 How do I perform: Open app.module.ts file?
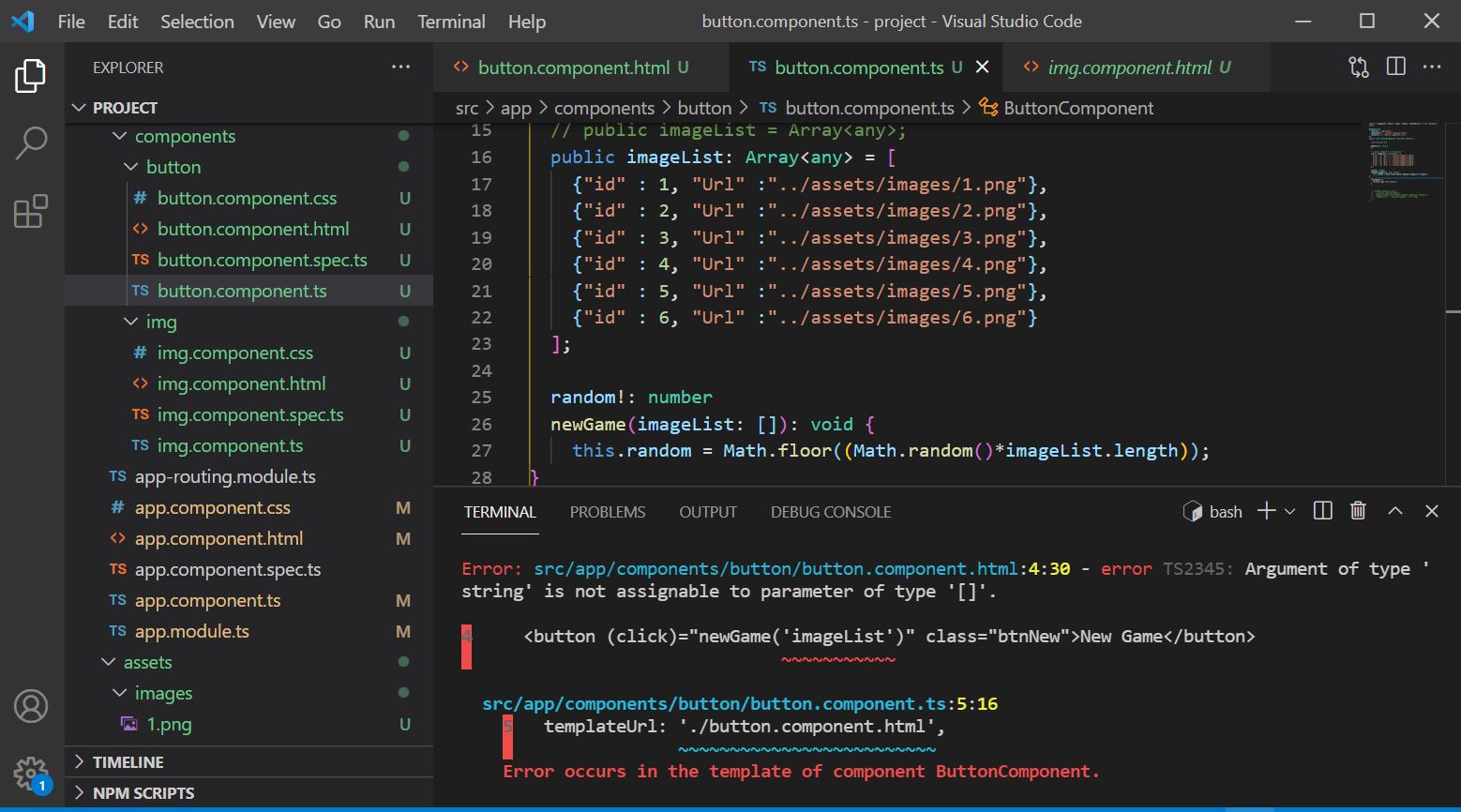(x=249, y=631)
